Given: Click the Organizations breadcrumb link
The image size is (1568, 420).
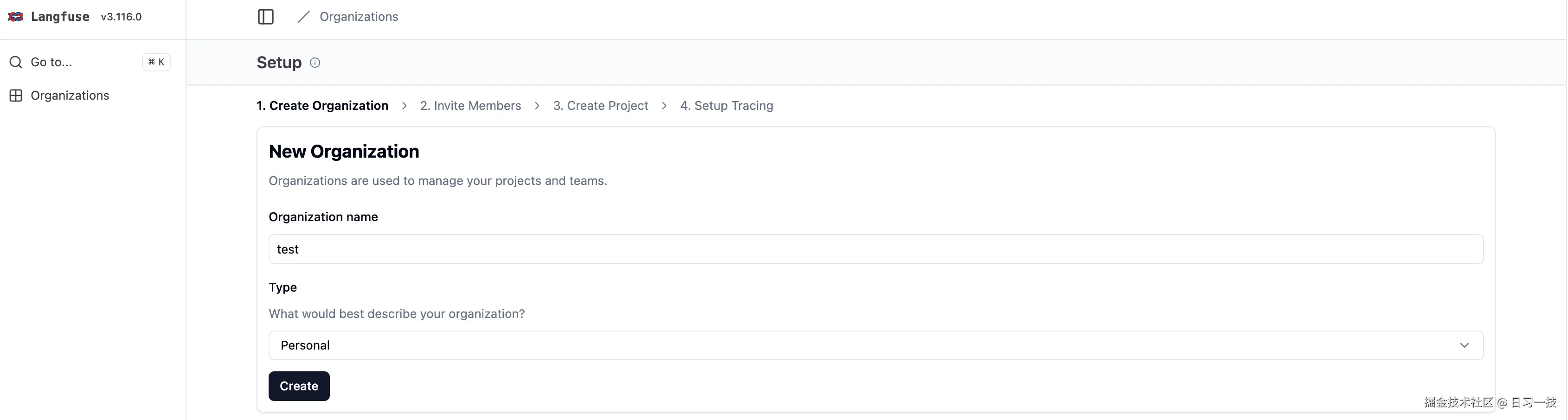Looking at the screenshot, I should click(359, 16).
